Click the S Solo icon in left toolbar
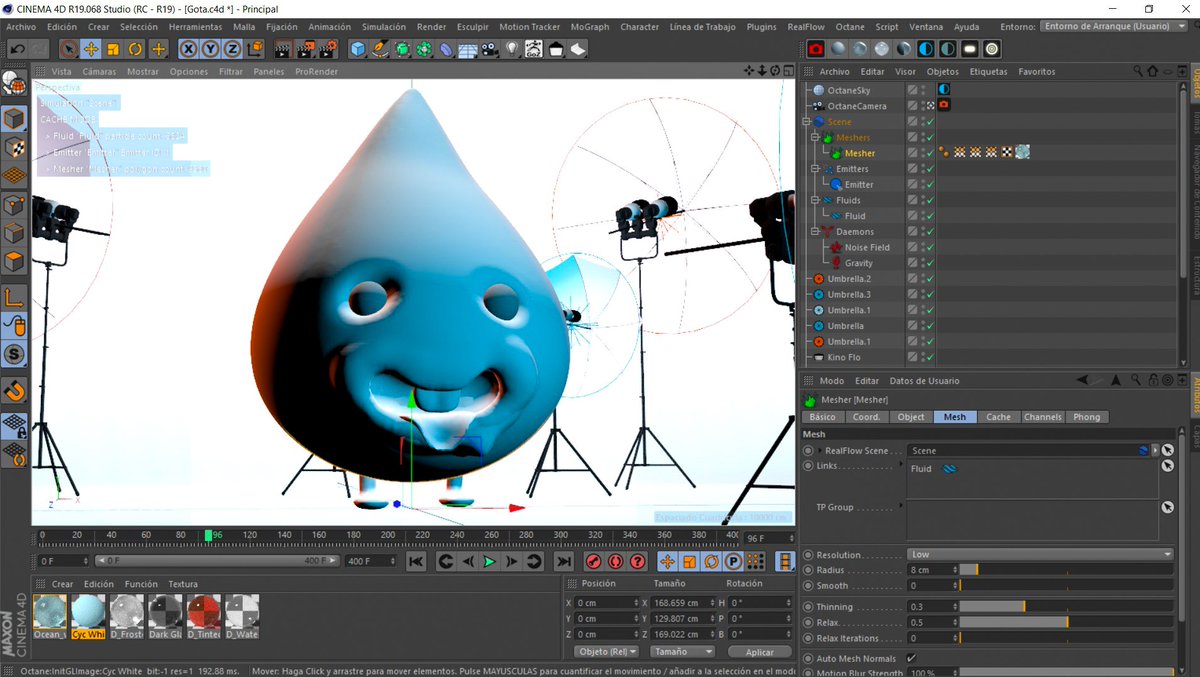Image resolution: width=1200 pixels, height=677 pixels. click(14, 354)
